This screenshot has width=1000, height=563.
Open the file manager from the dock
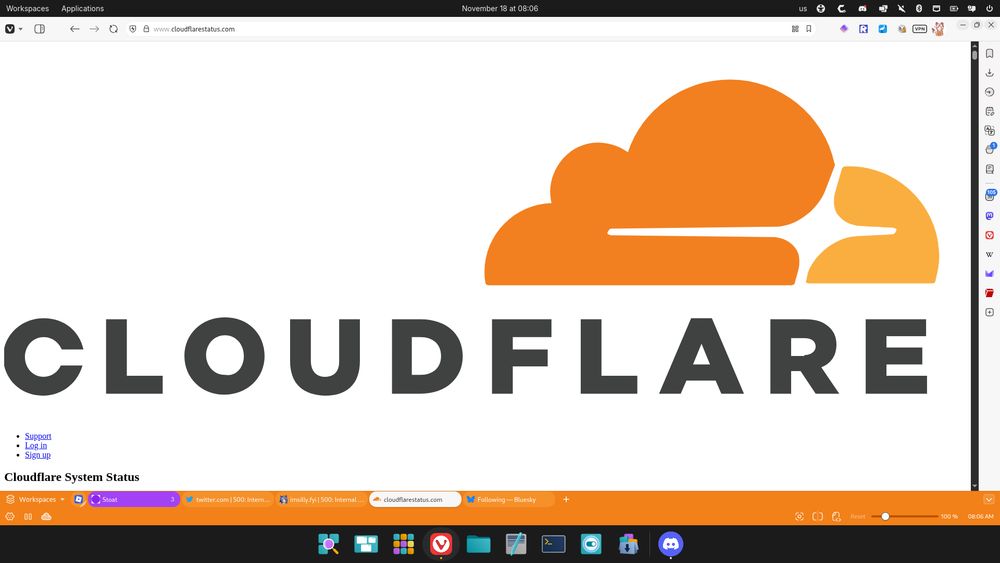[478, 544]
